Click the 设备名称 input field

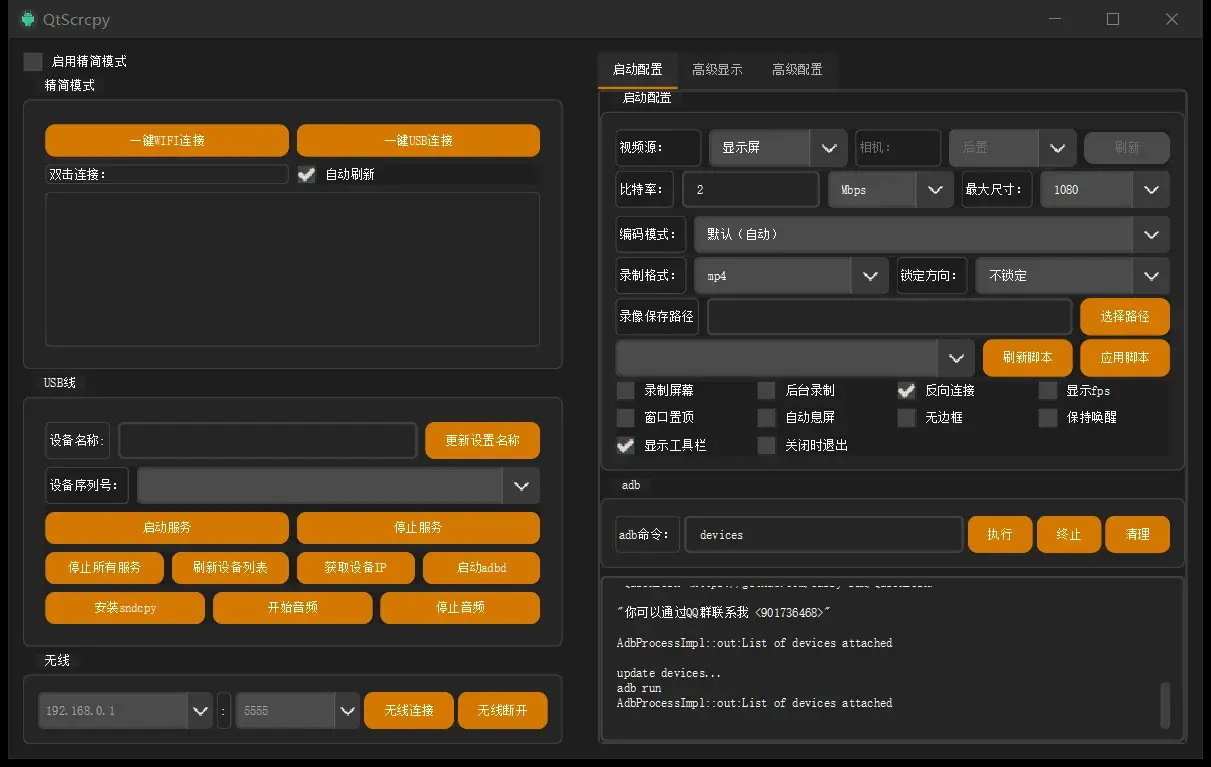[x=267, y=440]
